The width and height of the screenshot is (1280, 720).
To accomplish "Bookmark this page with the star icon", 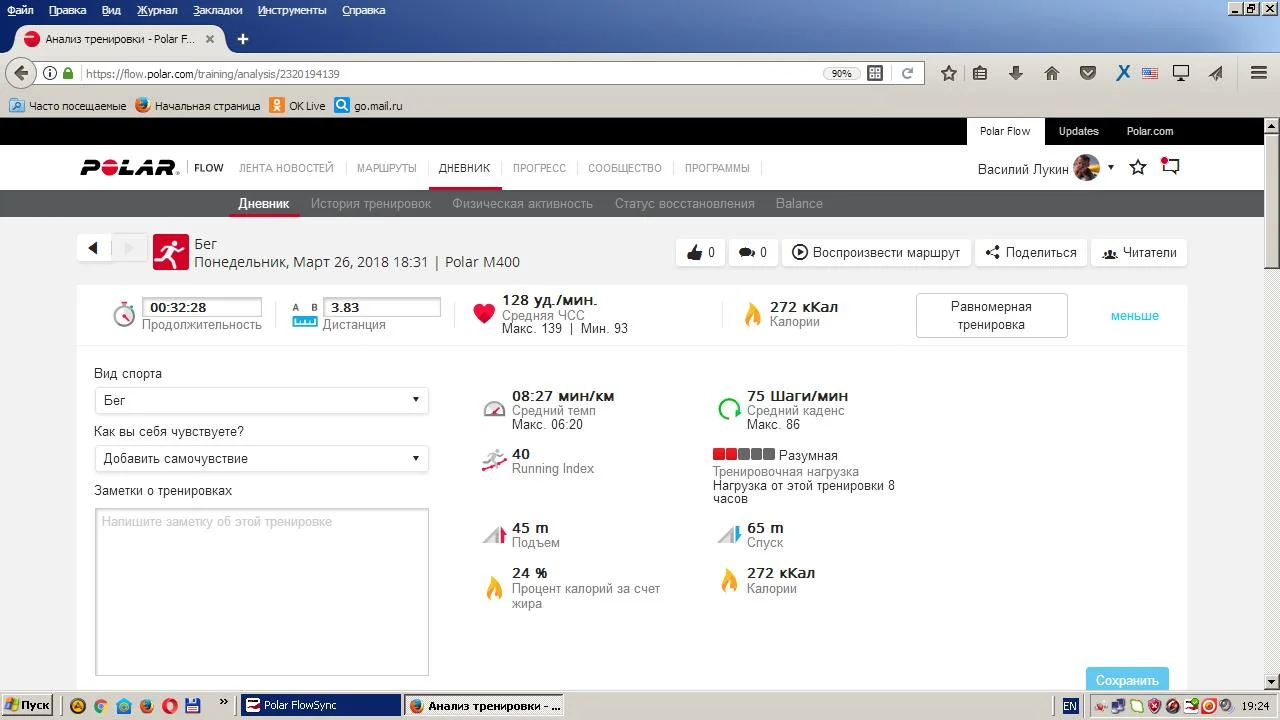I will [949, 73].
